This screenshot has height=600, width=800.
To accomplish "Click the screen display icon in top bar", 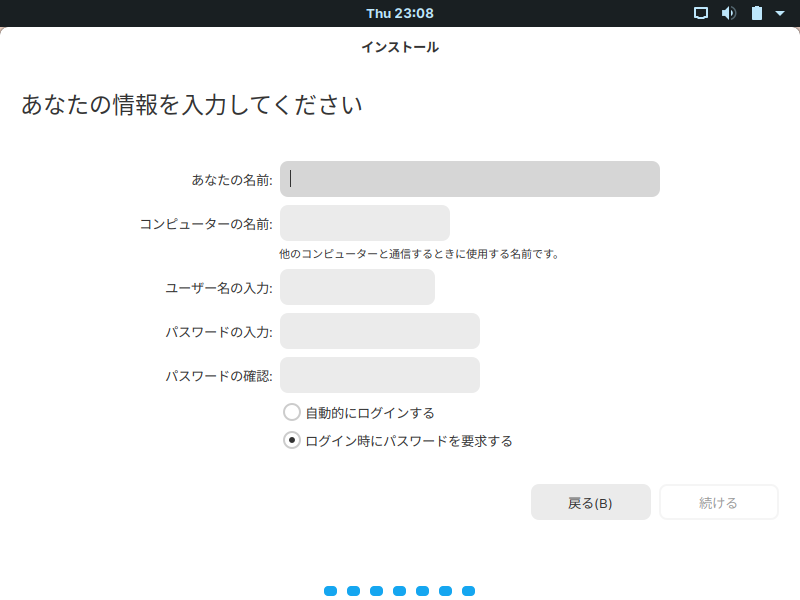I will [701, 13].
